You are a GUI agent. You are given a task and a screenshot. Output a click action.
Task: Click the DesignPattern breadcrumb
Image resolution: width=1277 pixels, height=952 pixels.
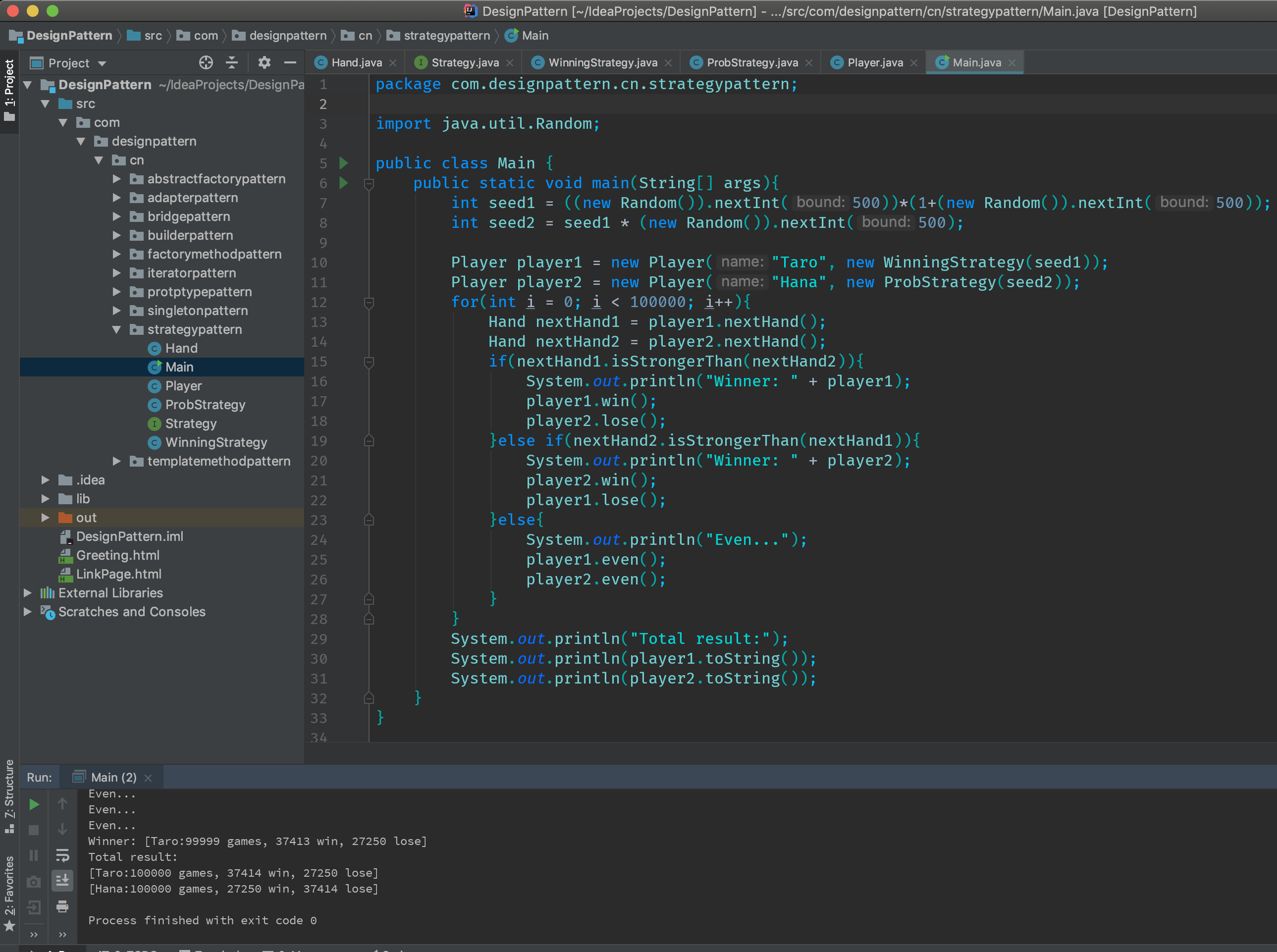point(61,36)
